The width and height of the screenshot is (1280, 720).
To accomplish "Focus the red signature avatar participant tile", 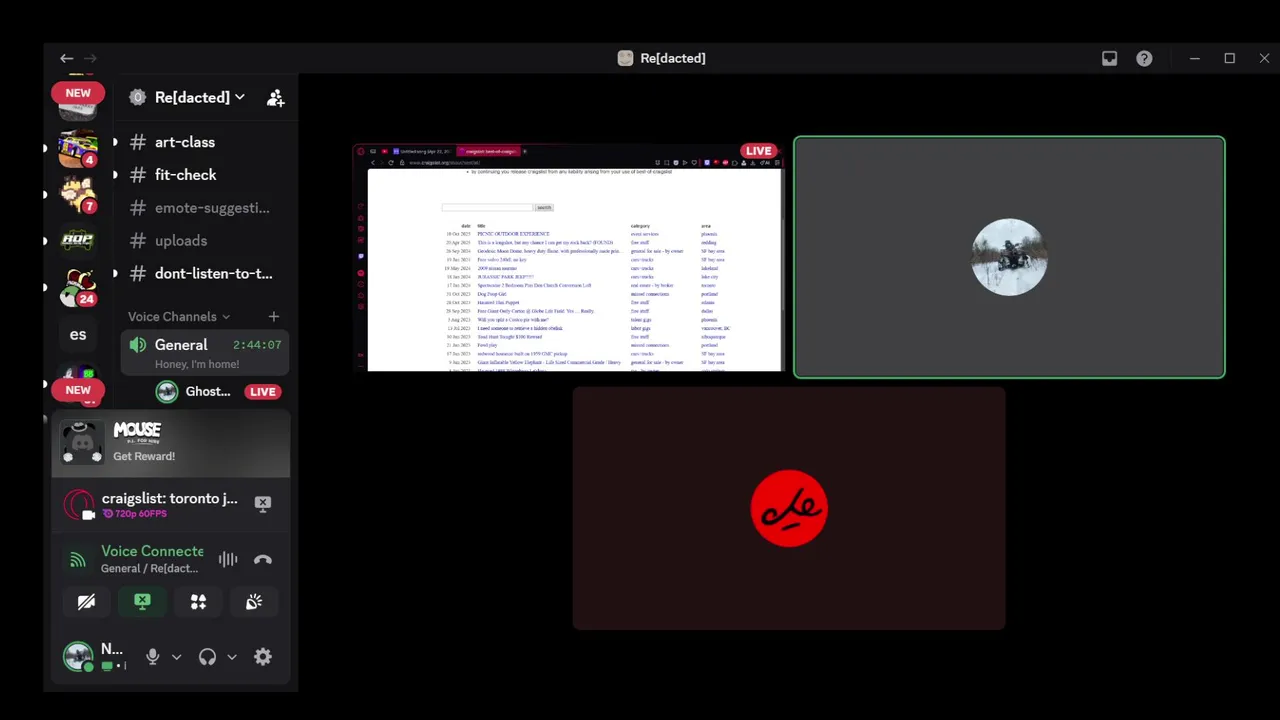I will pos(789,508).
